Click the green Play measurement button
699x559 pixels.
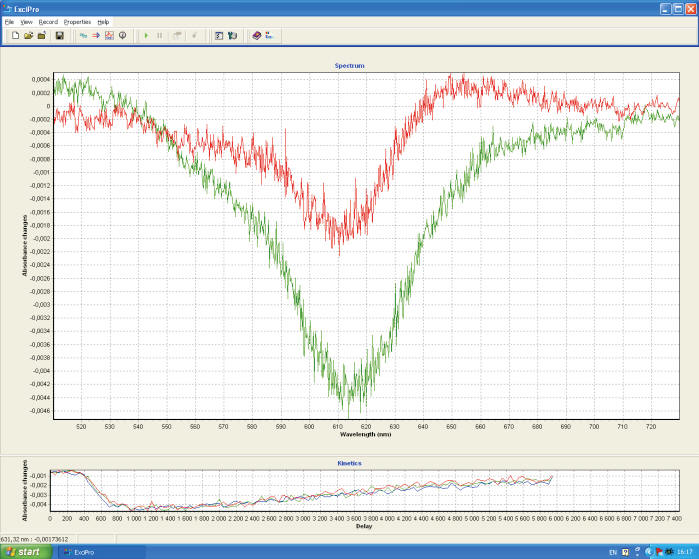146,36
